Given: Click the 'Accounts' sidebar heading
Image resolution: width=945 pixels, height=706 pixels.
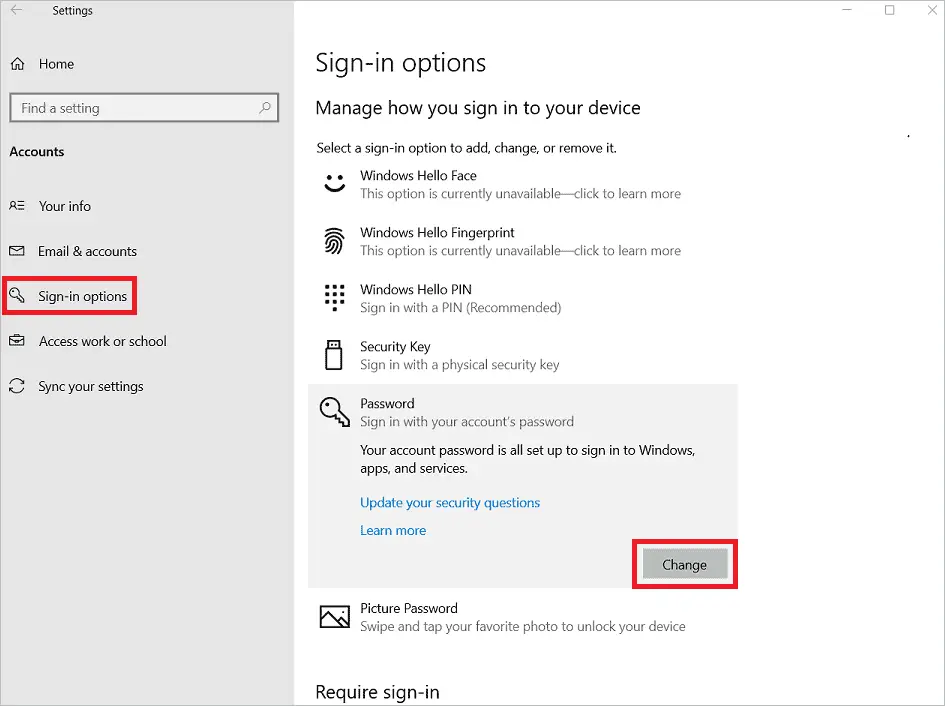Looking at the screenshot, I should (x=37, y=152).
